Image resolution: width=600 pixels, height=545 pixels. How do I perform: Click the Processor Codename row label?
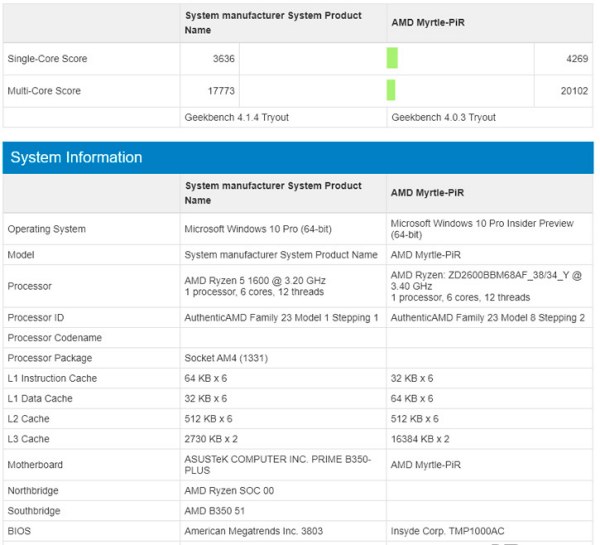[x=55, y=338]
